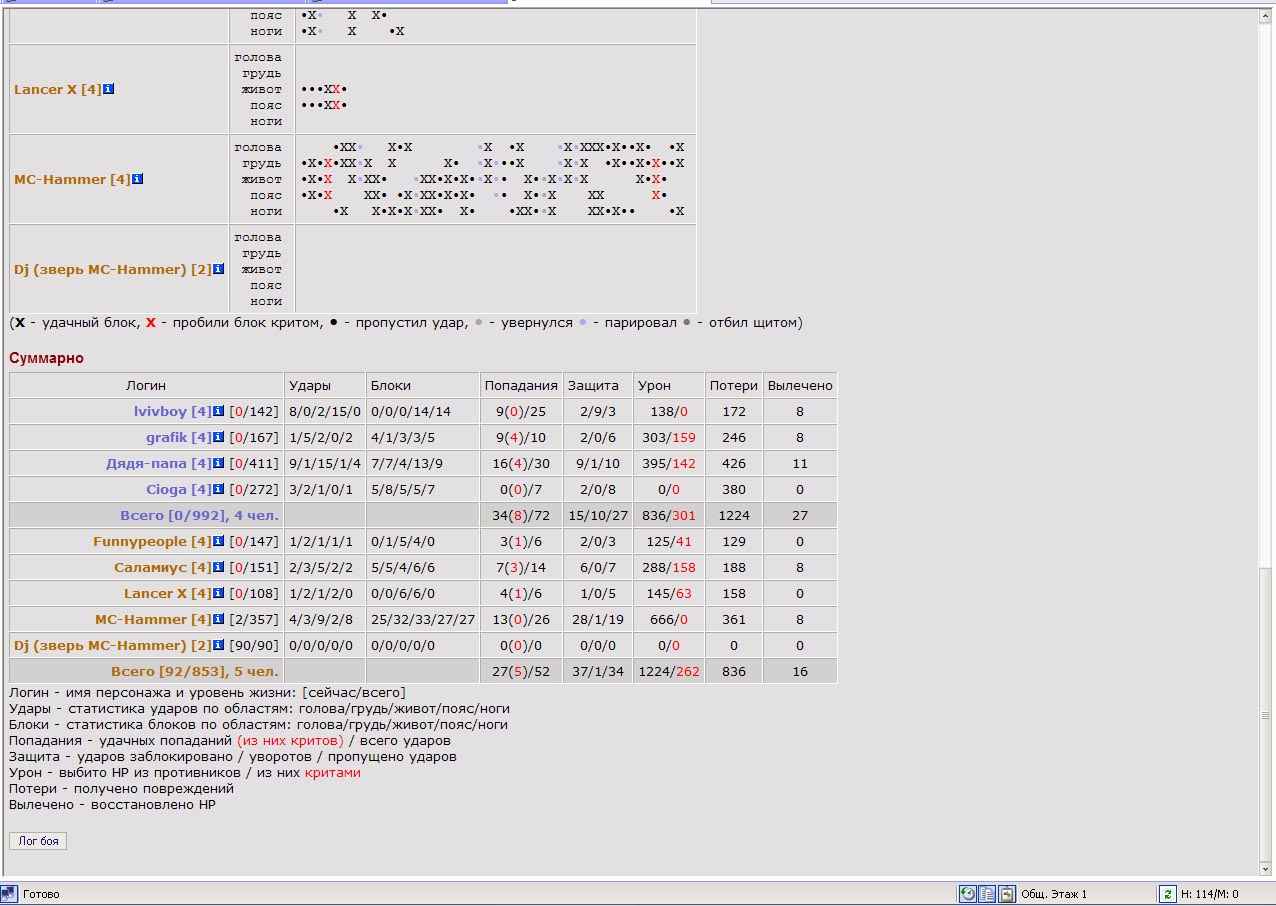Click scrollbar down arrow at bottom right
The height and width of the screenshot is (906, 1276).
click(1266, 868)
